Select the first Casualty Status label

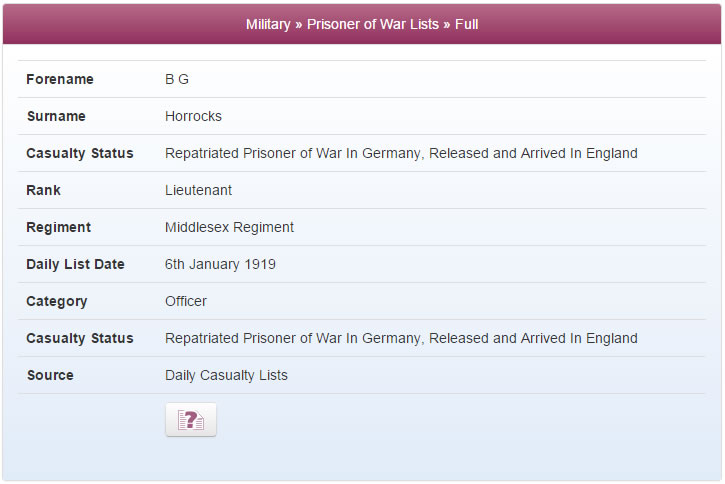point(80,153)
